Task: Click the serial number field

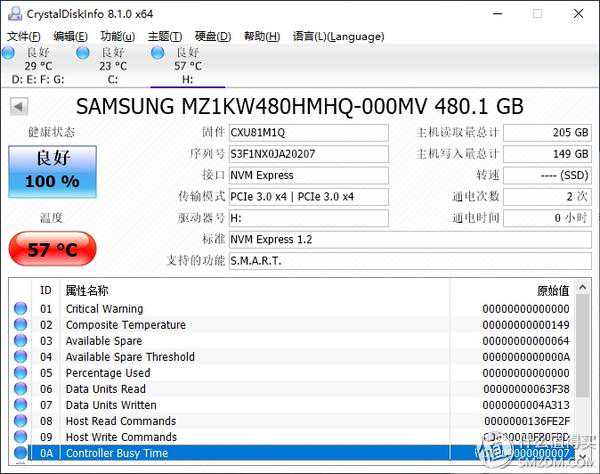Action: [308, 154]
